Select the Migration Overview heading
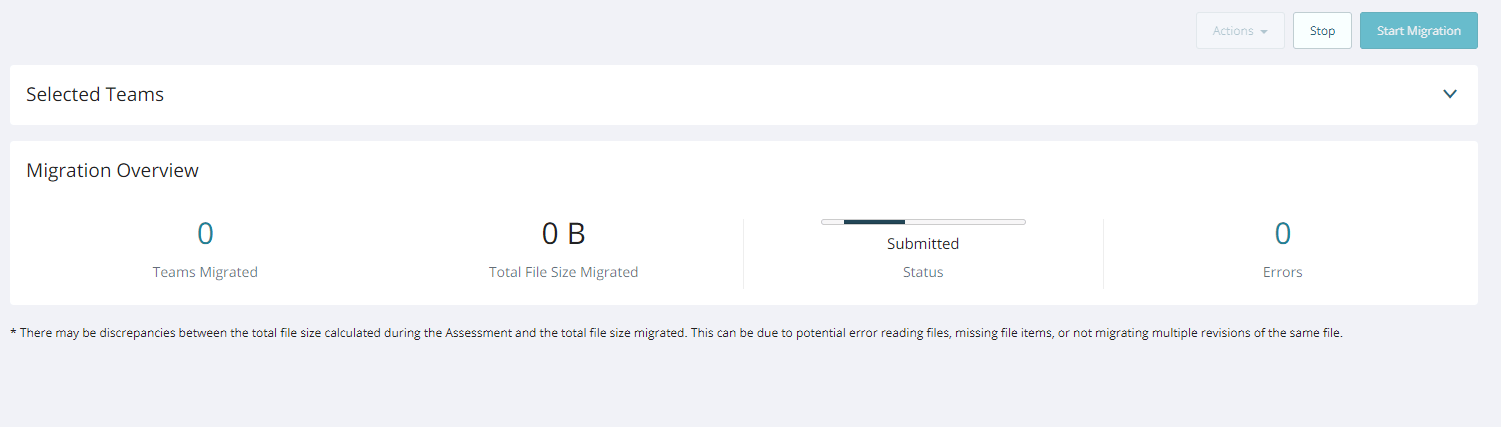 [x=112, y=171]
